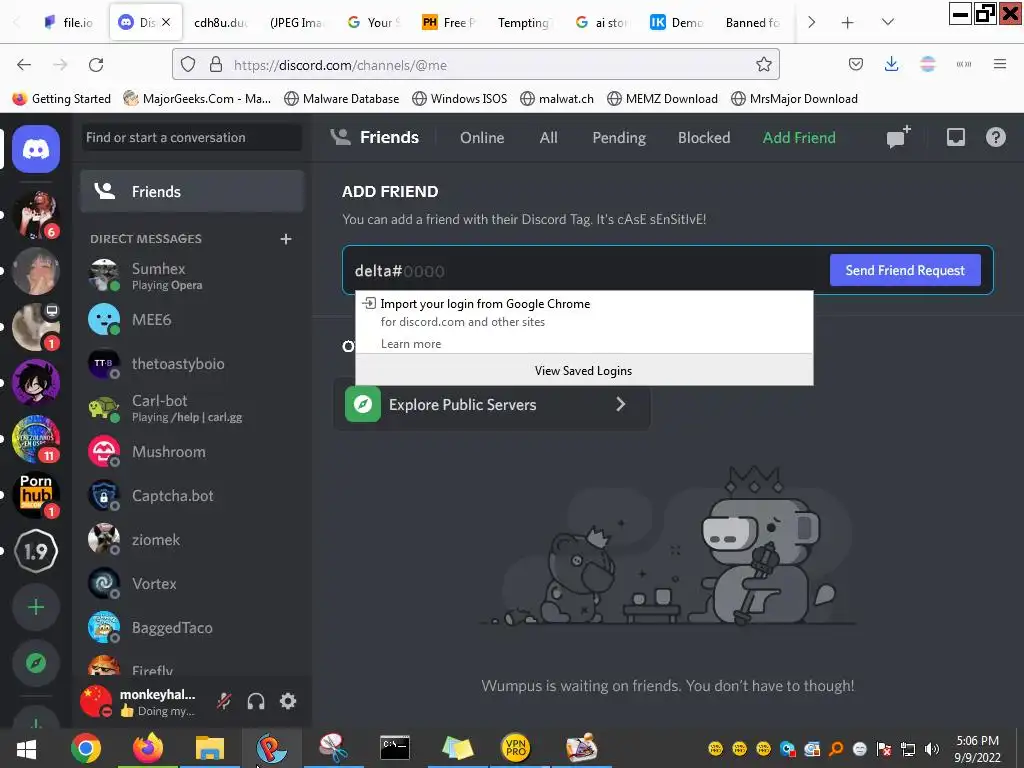The width and height of the screenshot is (1024, 768).
Task: Open Getting Started bookmark
Action: tap(62, 99)
